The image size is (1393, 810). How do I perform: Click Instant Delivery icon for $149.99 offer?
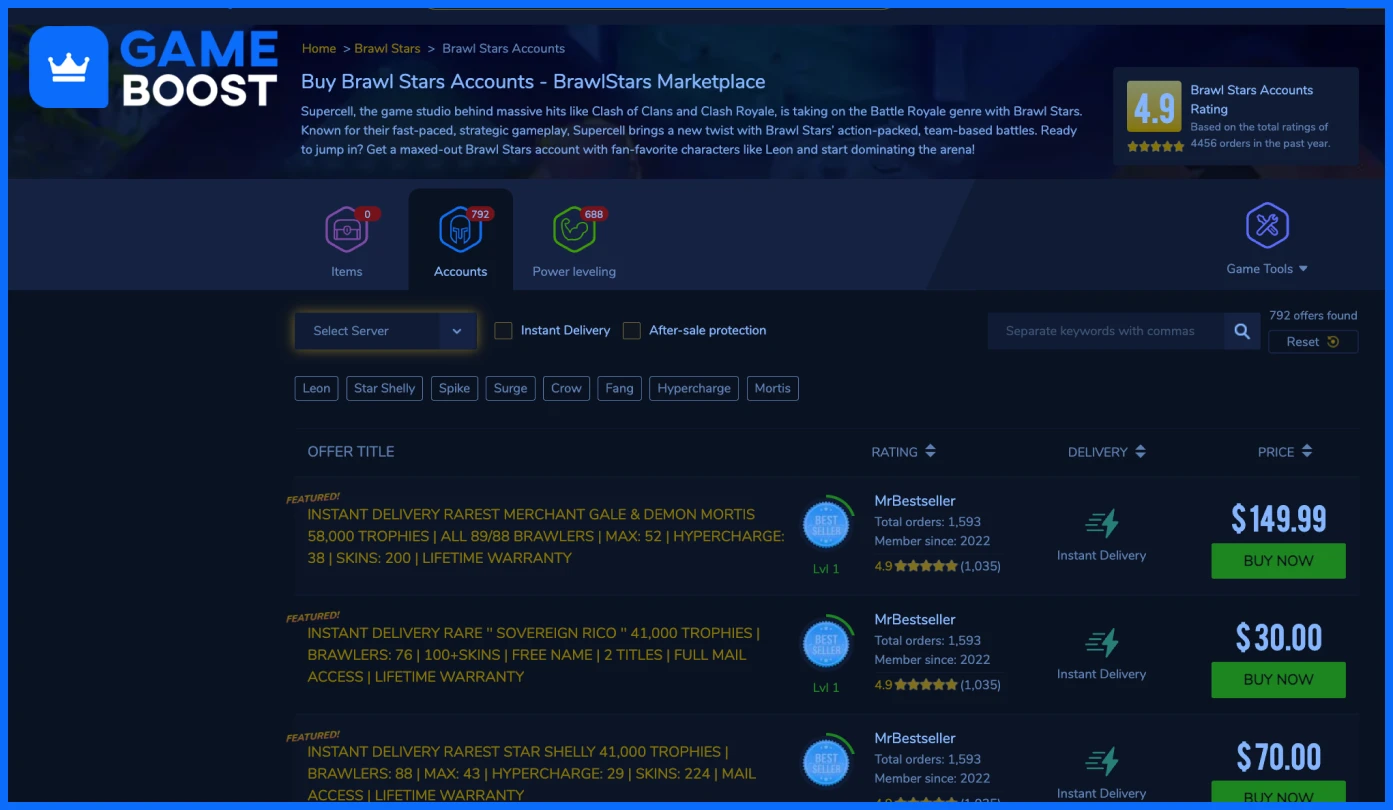[1101, 523]
